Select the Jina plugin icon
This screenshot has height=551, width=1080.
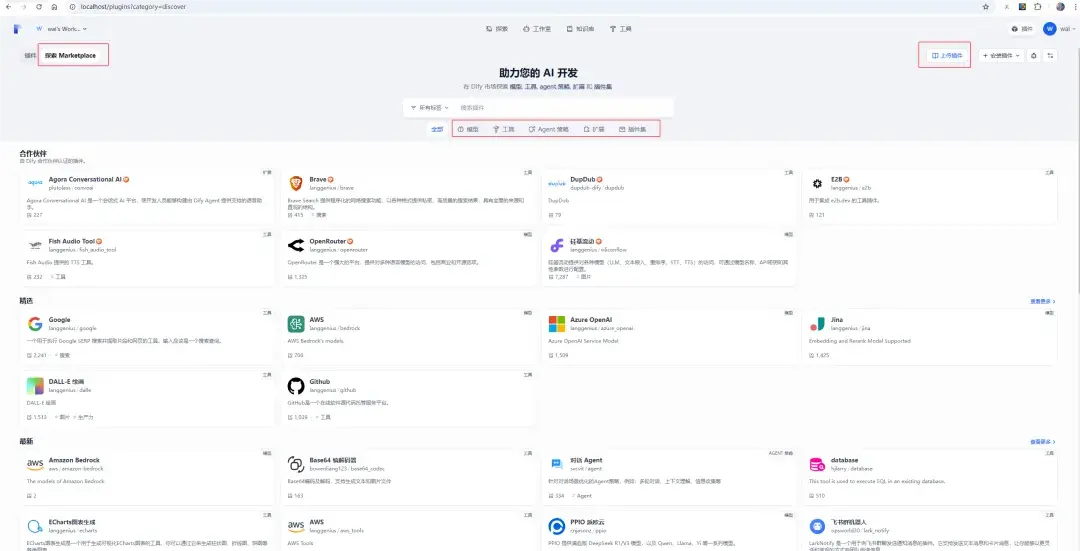(818, 324)
